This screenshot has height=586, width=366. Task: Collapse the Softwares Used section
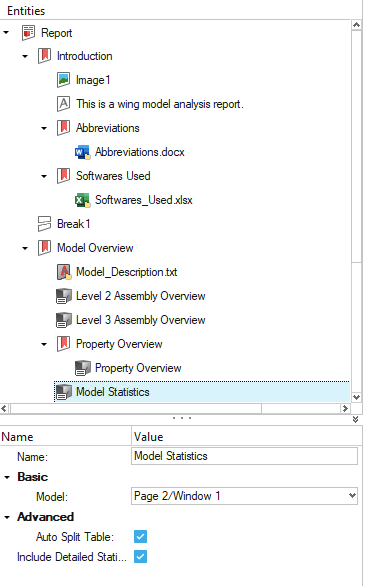click(44, 176)
